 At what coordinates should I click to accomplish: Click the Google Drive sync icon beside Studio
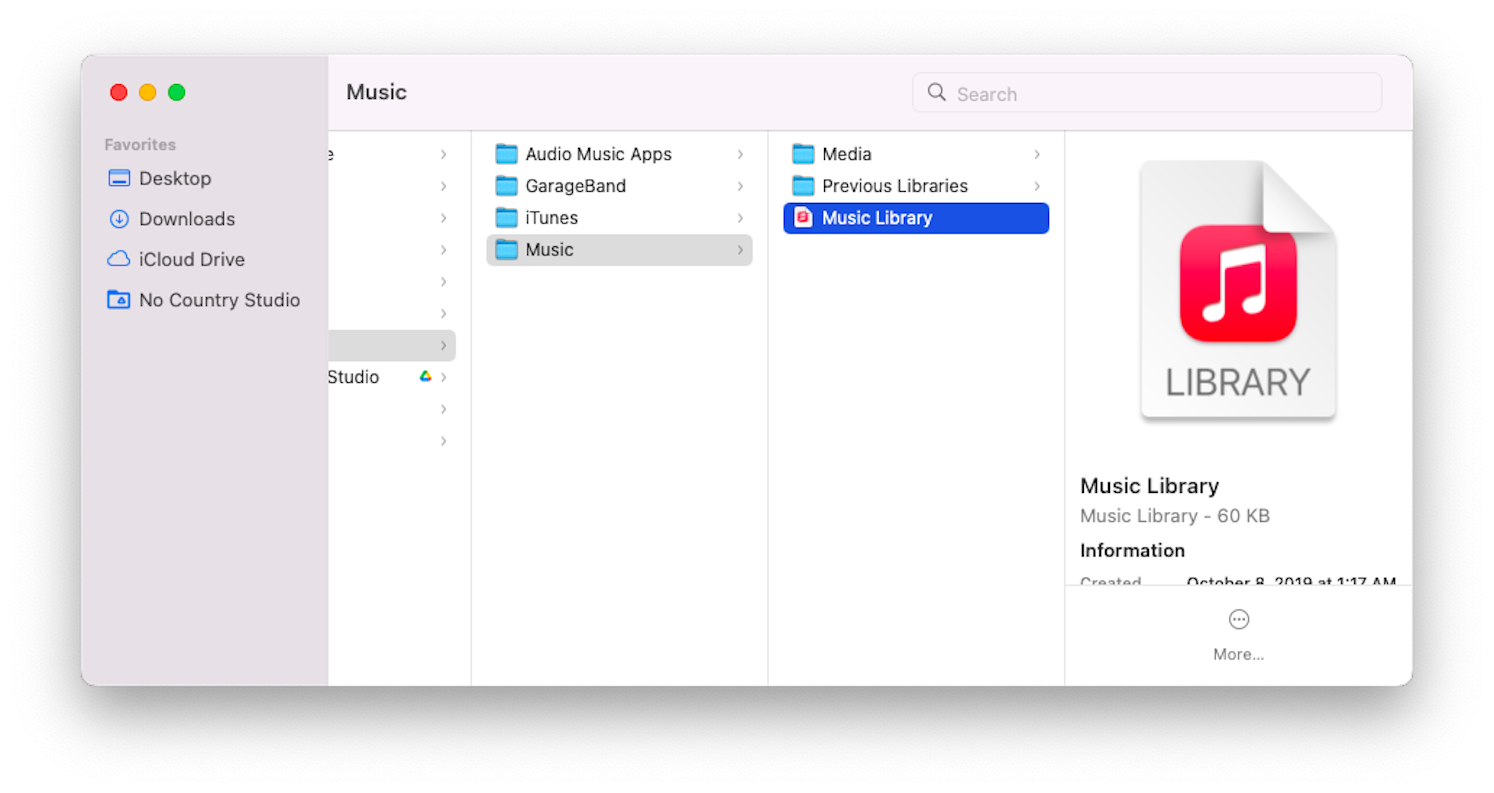424,376
